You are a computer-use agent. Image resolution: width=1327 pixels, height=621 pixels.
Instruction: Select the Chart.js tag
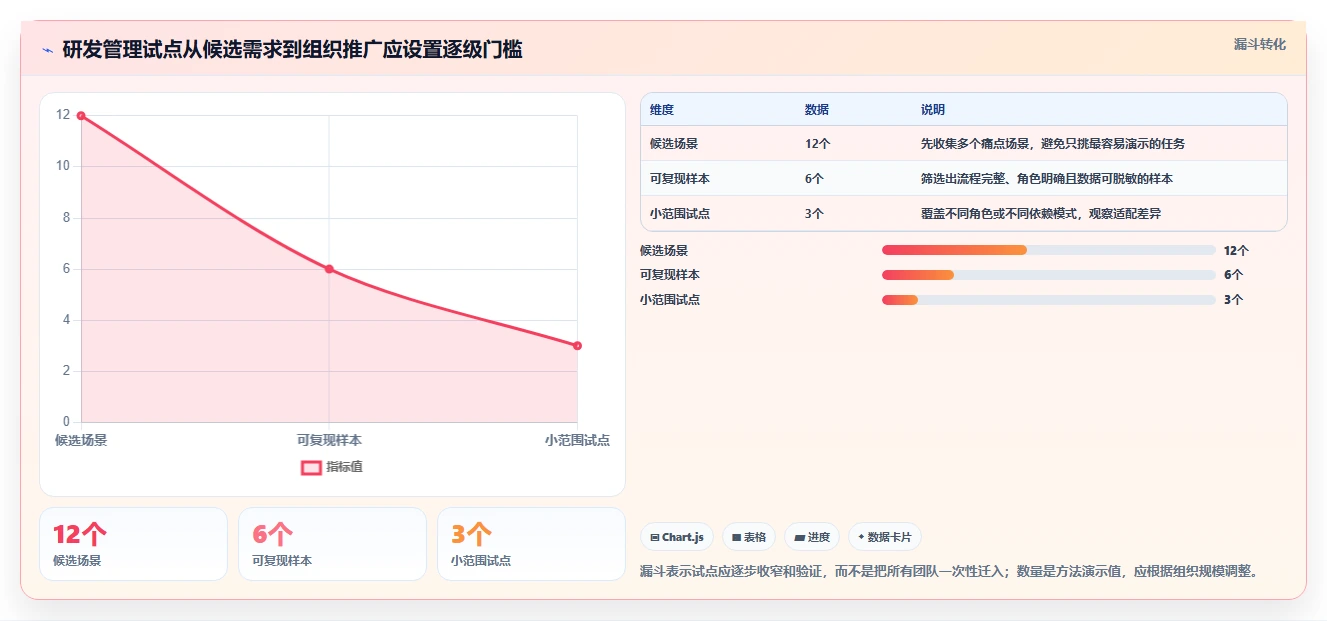676,537
